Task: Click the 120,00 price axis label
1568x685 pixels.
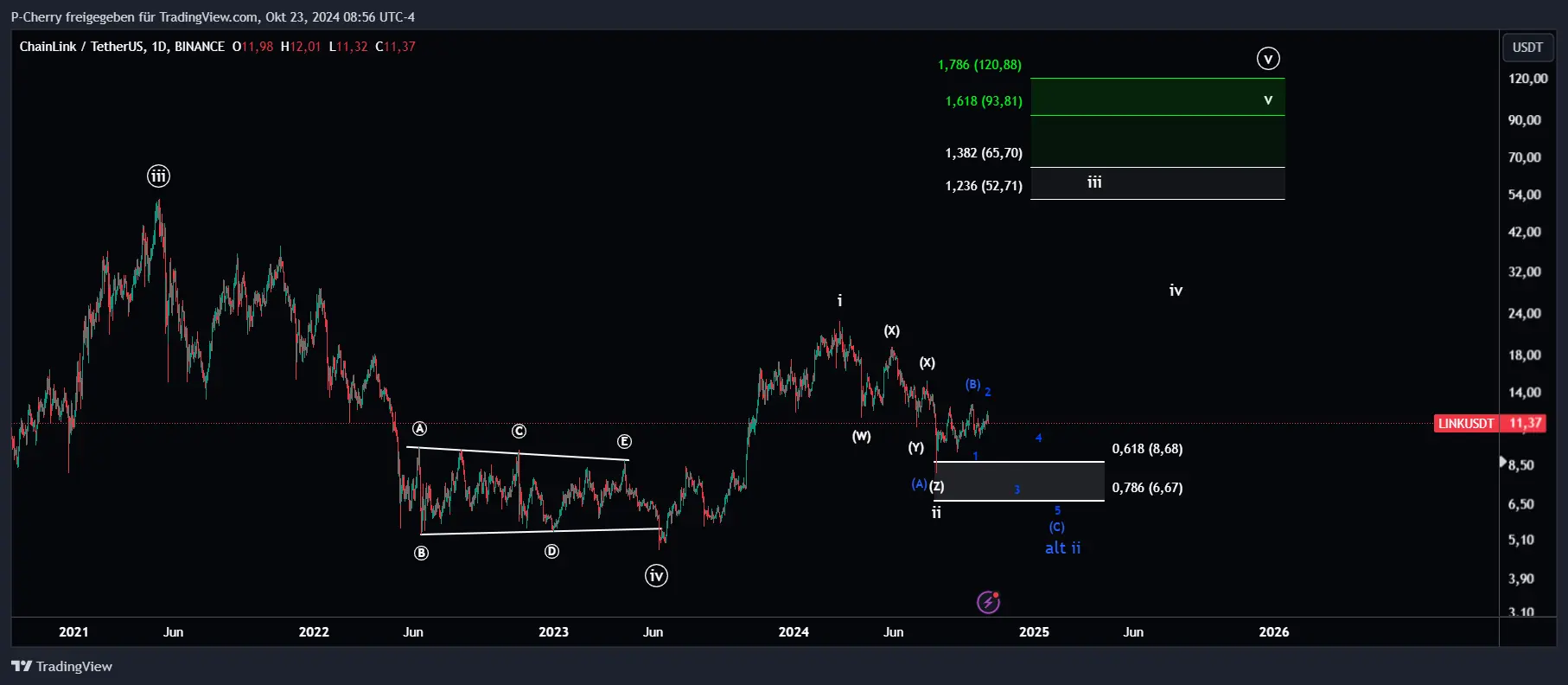Action: [x=1527, y=79]
